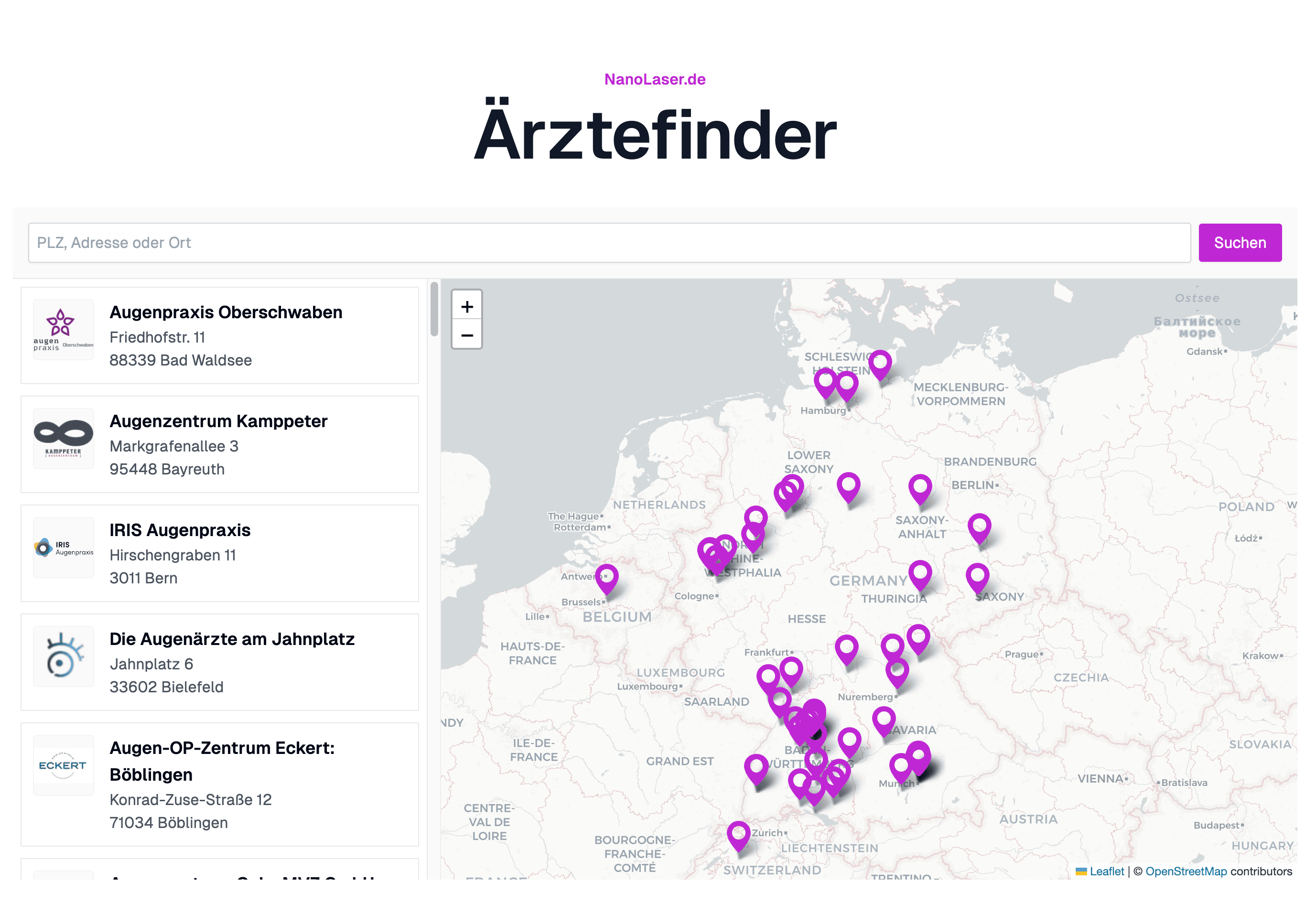Select the map pin on Belgium near Antwerp
The image size is (1316, 903).
(x=606, y=578)
